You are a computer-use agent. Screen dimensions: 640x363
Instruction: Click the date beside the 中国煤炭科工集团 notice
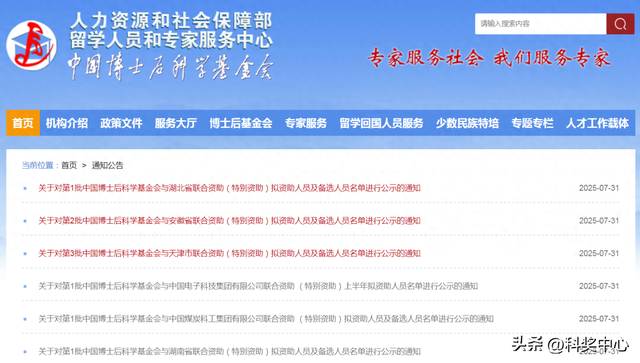(599, 318)
